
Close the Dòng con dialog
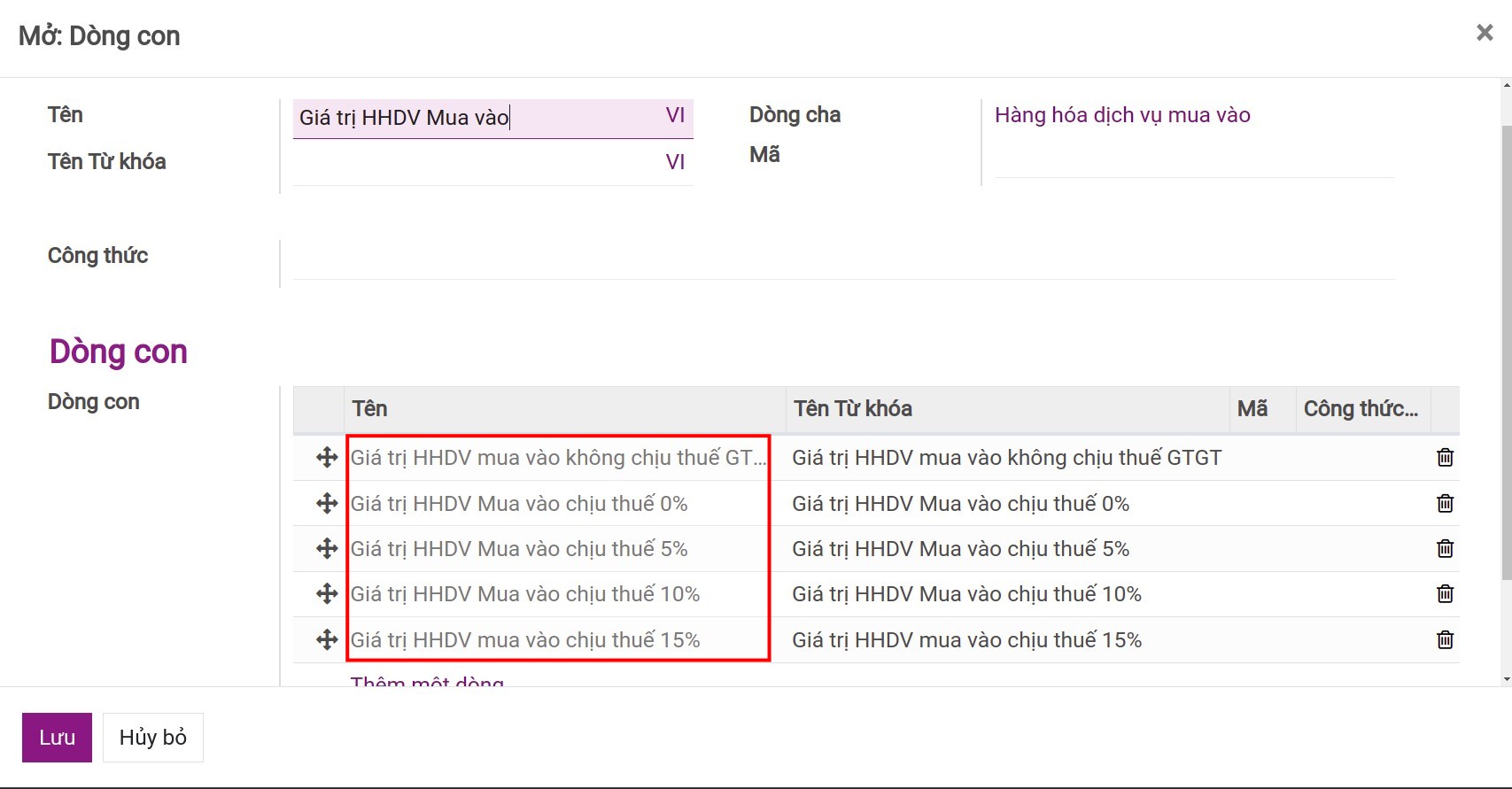click(1485, 33)
